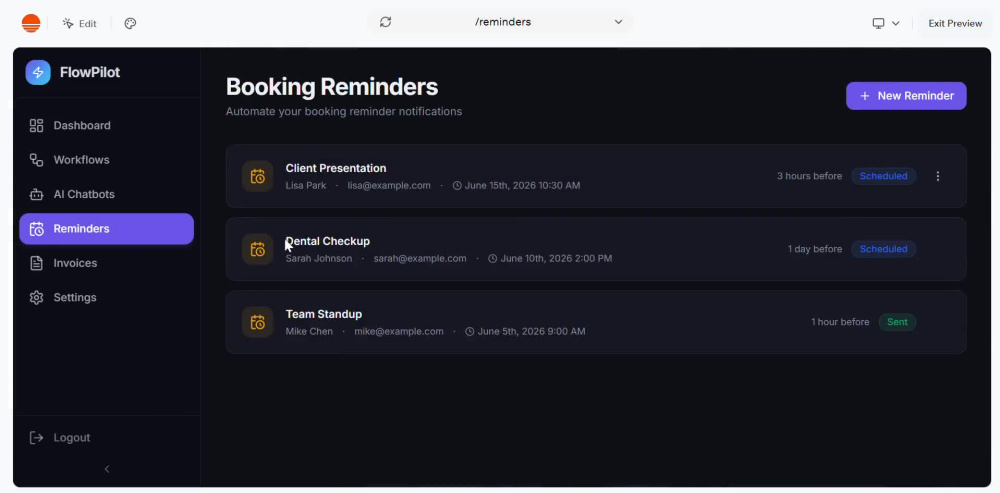Click the calendar icon of Team Standup
This screenshot has width=1000, height=493.
[258, 322]
